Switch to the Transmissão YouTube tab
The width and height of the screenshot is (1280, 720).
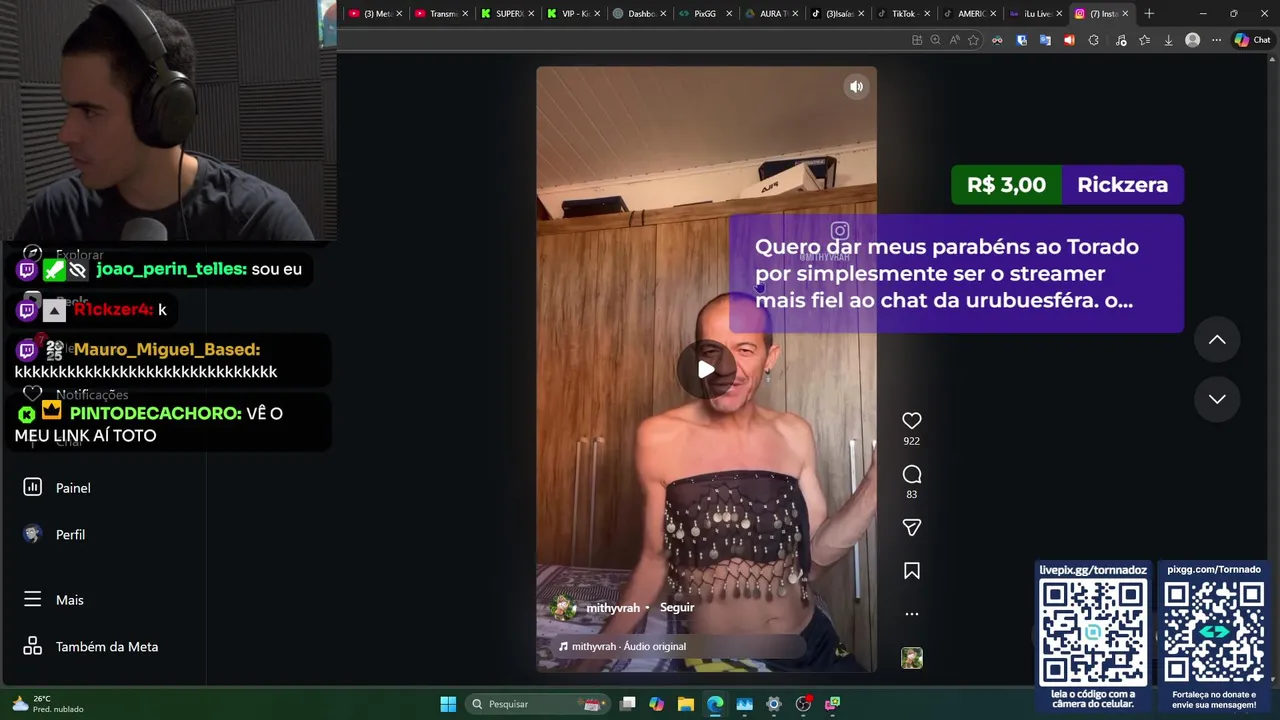[x=442, y=14]
